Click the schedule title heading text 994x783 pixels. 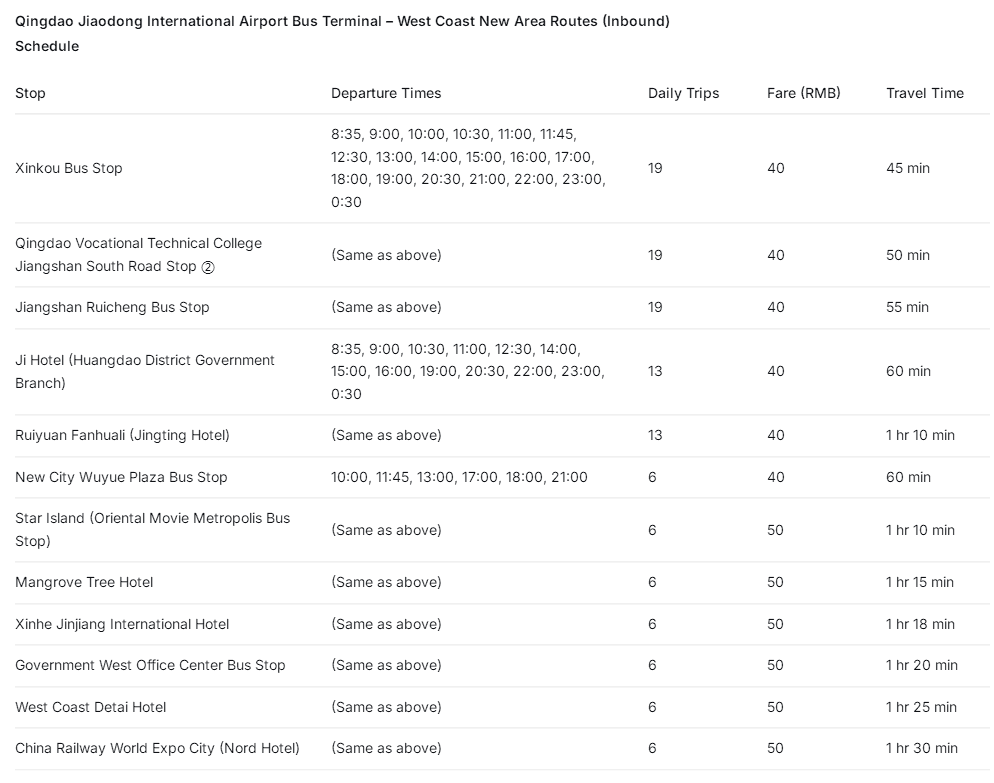(342, 34)
